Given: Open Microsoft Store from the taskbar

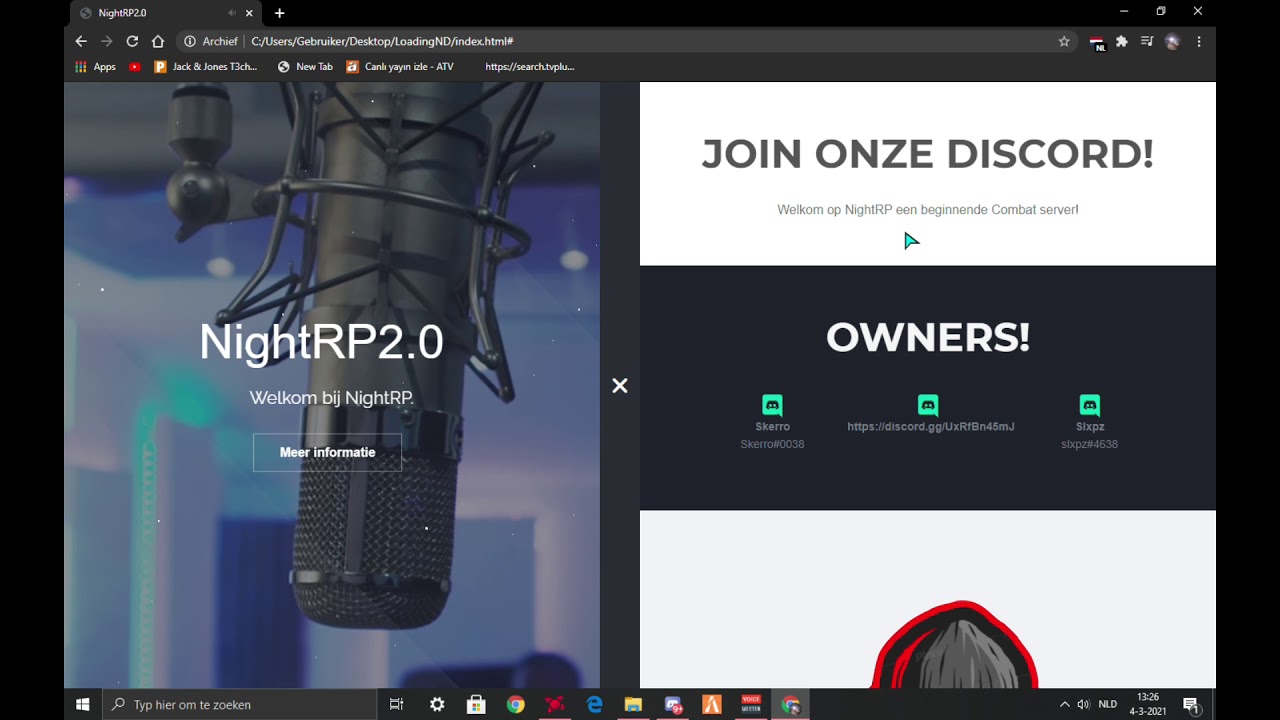Looking at the screenshot, I should pyautogui.click(x=476, y=704).
